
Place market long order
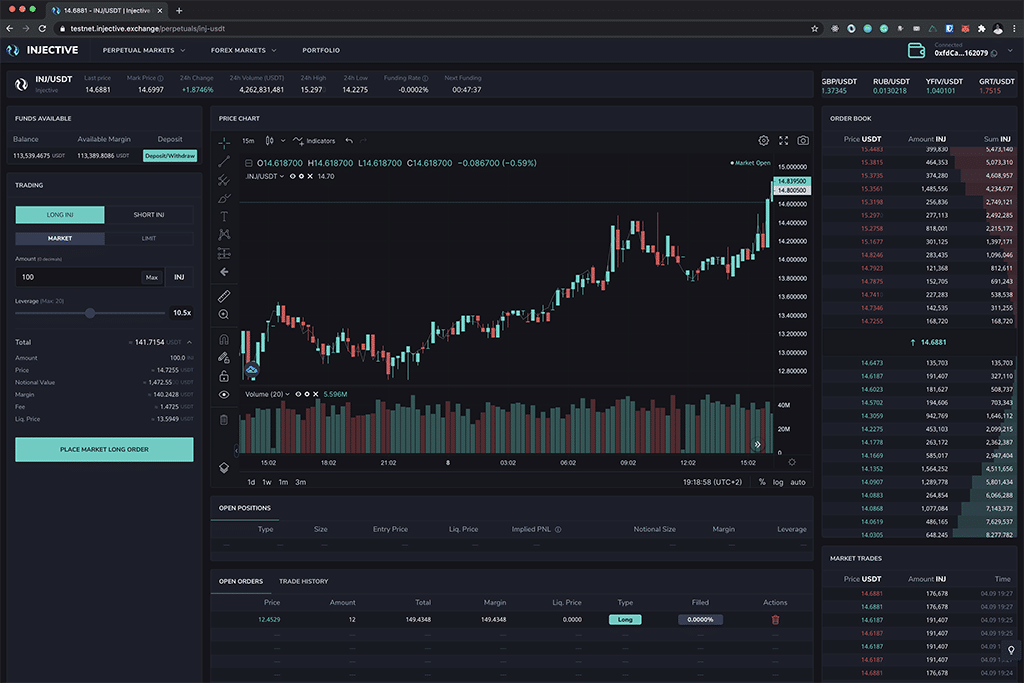click(x=104, y=449)
